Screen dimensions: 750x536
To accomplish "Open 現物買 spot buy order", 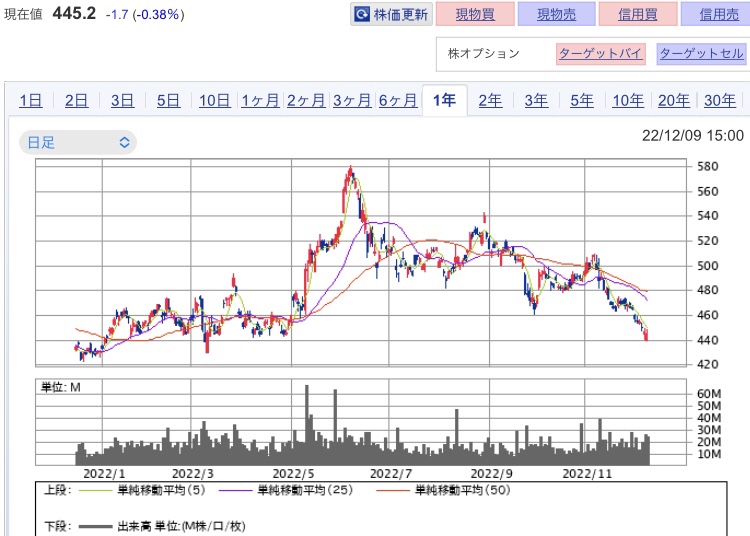I will click(475, 14).
